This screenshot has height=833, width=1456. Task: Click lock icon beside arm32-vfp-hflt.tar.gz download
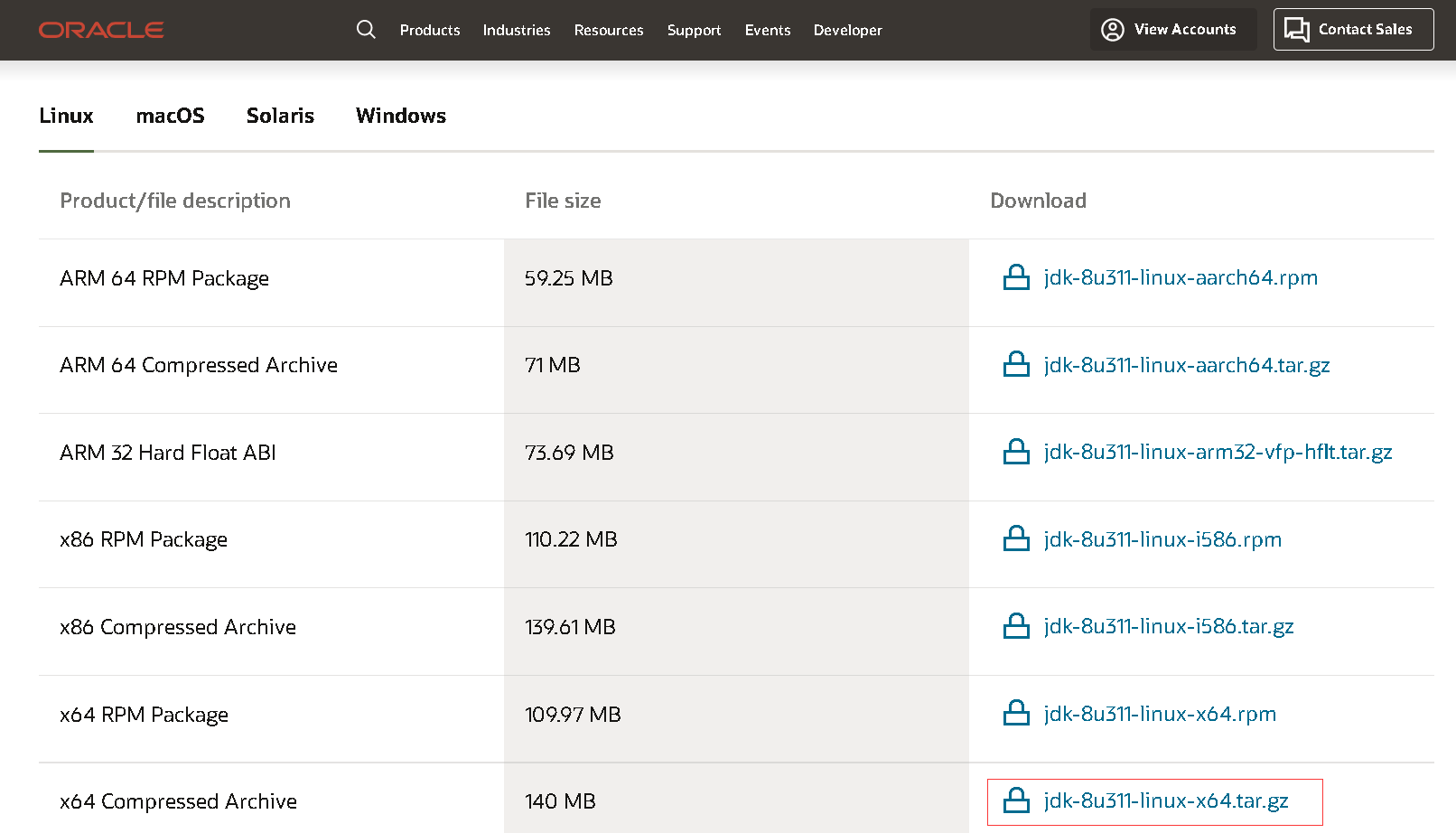coord(1017,452)
